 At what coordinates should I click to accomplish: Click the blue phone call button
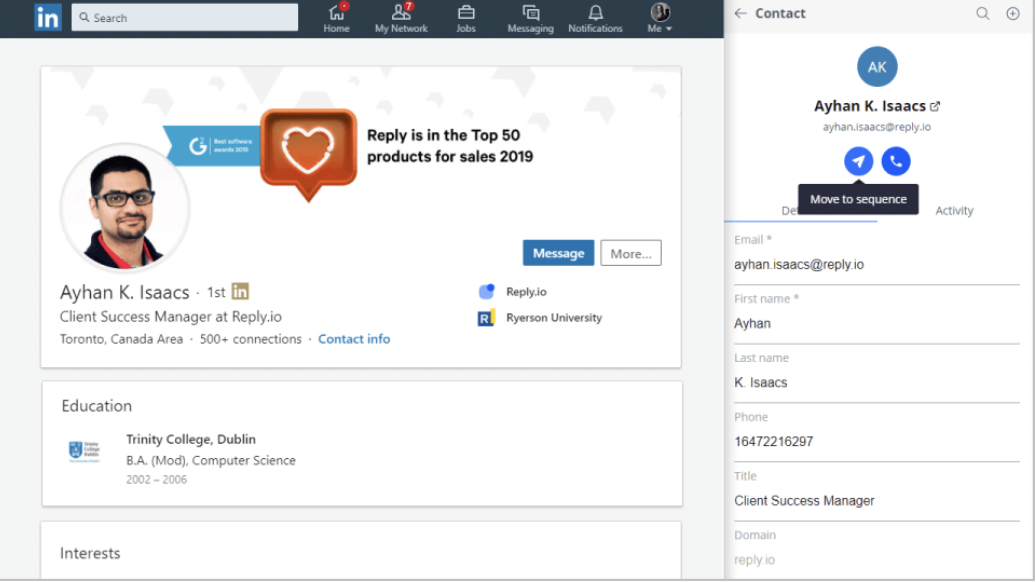[896, 161]
